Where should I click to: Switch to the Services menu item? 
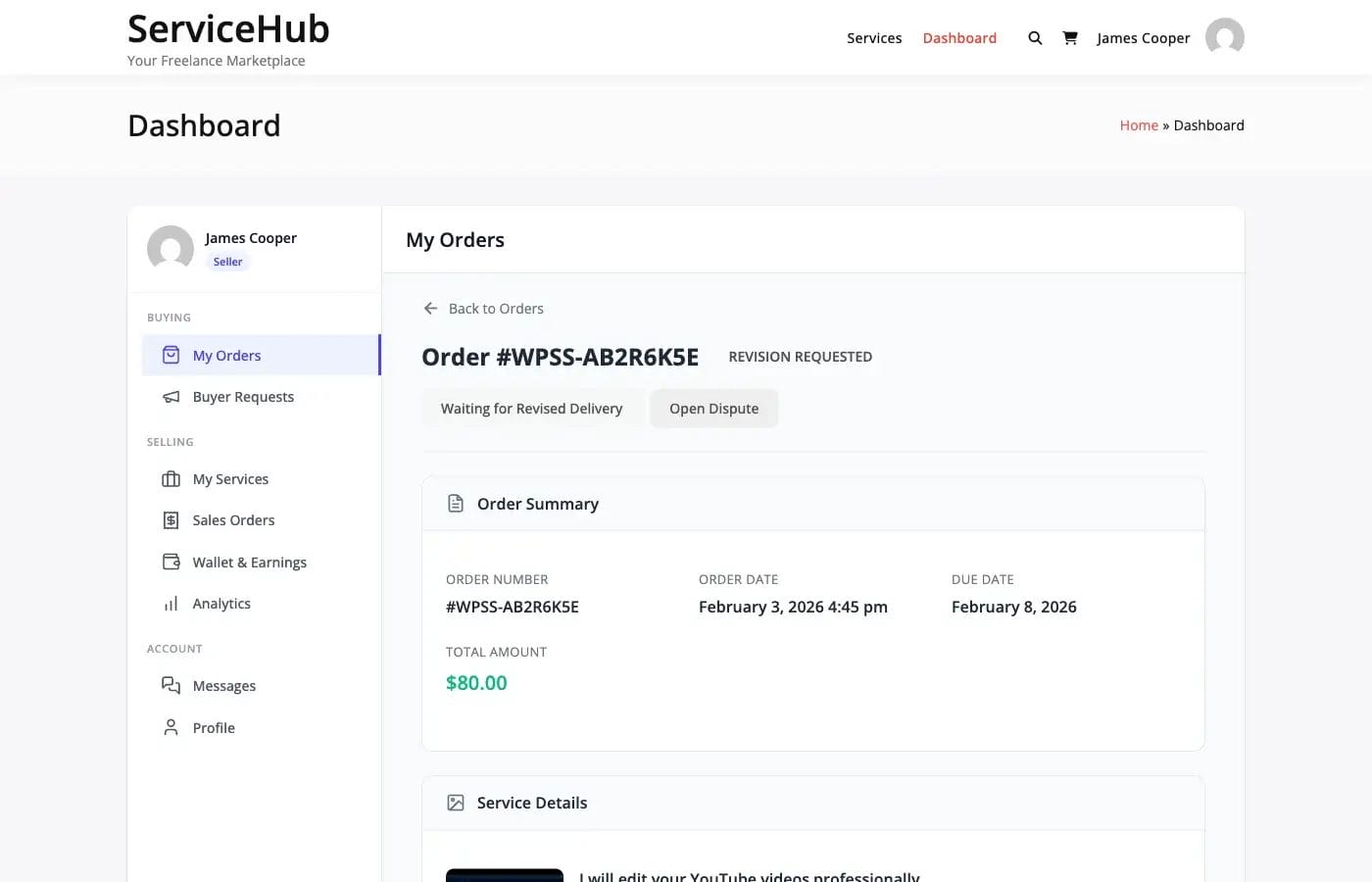tap(874, 37)
